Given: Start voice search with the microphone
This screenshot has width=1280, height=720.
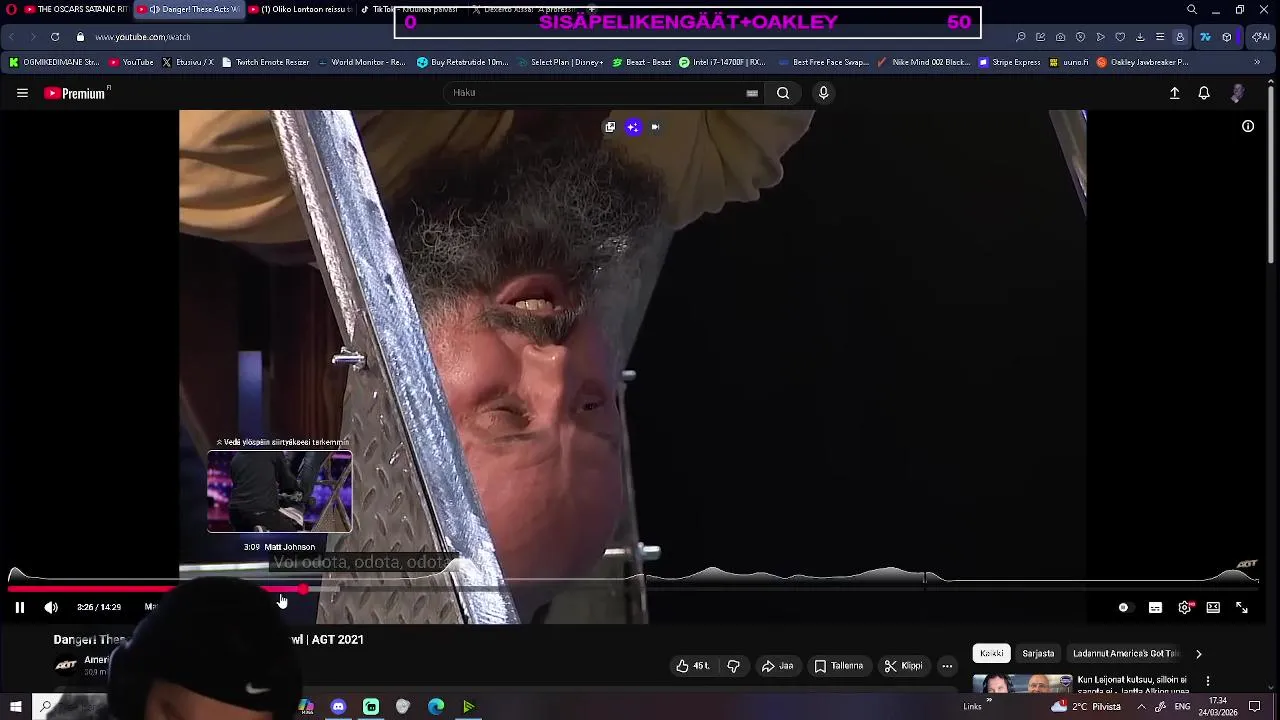Looking at the screenshot, I should tap(823, 93).
